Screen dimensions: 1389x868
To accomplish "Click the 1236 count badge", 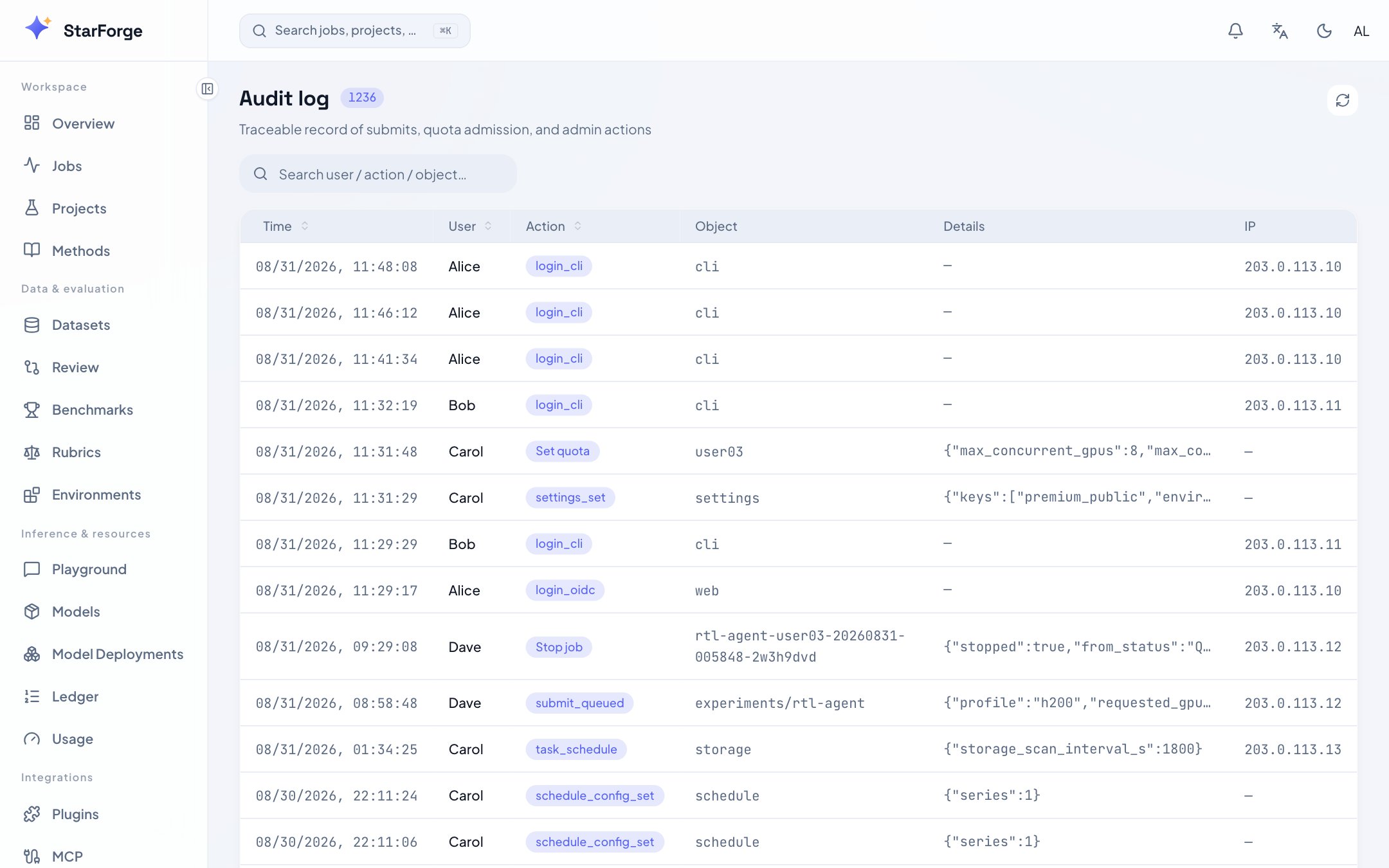I will [x=362, y=97].
